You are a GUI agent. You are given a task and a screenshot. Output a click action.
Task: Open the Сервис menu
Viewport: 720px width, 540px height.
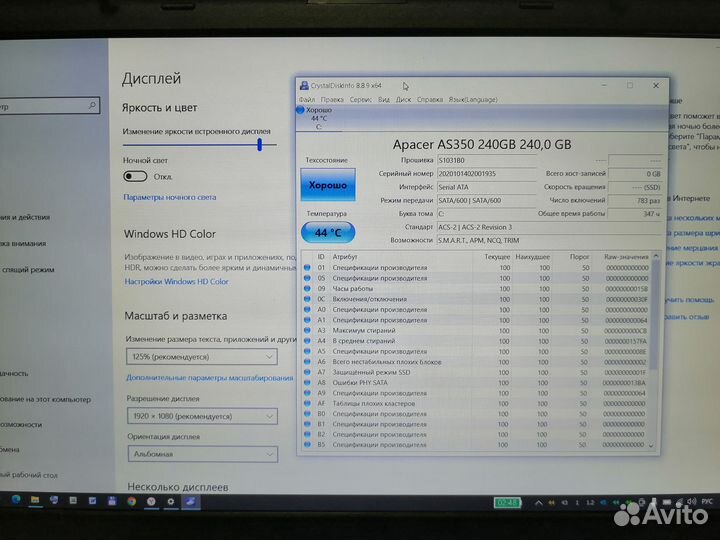[360, 100]
